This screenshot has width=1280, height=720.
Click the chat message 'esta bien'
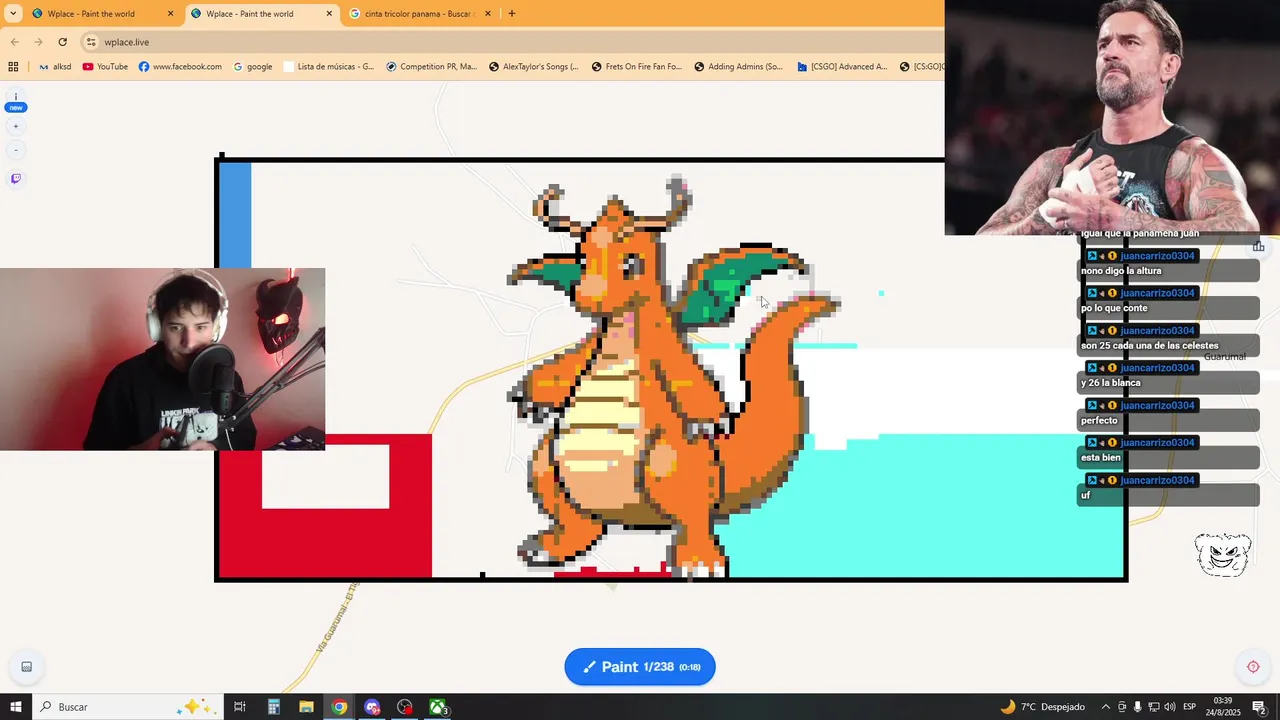click(1100, 458)
